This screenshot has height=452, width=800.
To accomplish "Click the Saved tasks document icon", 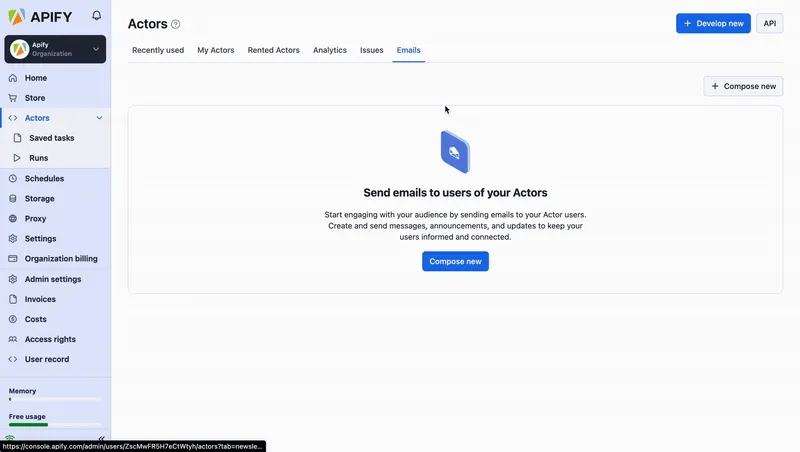I will 17,138.
